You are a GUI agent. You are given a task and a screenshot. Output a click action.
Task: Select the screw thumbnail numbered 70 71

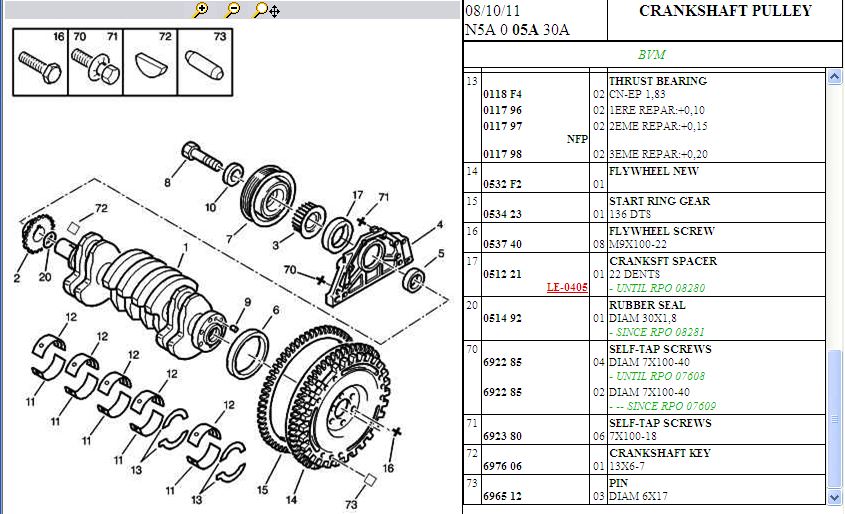tap(95, 61)
